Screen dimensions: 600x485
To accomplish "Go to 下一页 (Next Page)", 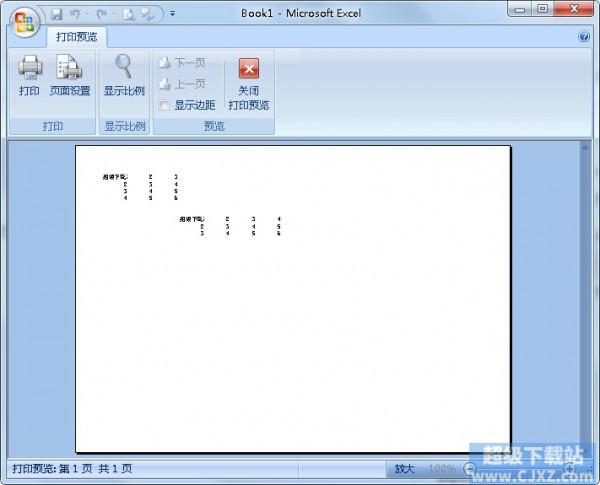I will pos(182,62).
